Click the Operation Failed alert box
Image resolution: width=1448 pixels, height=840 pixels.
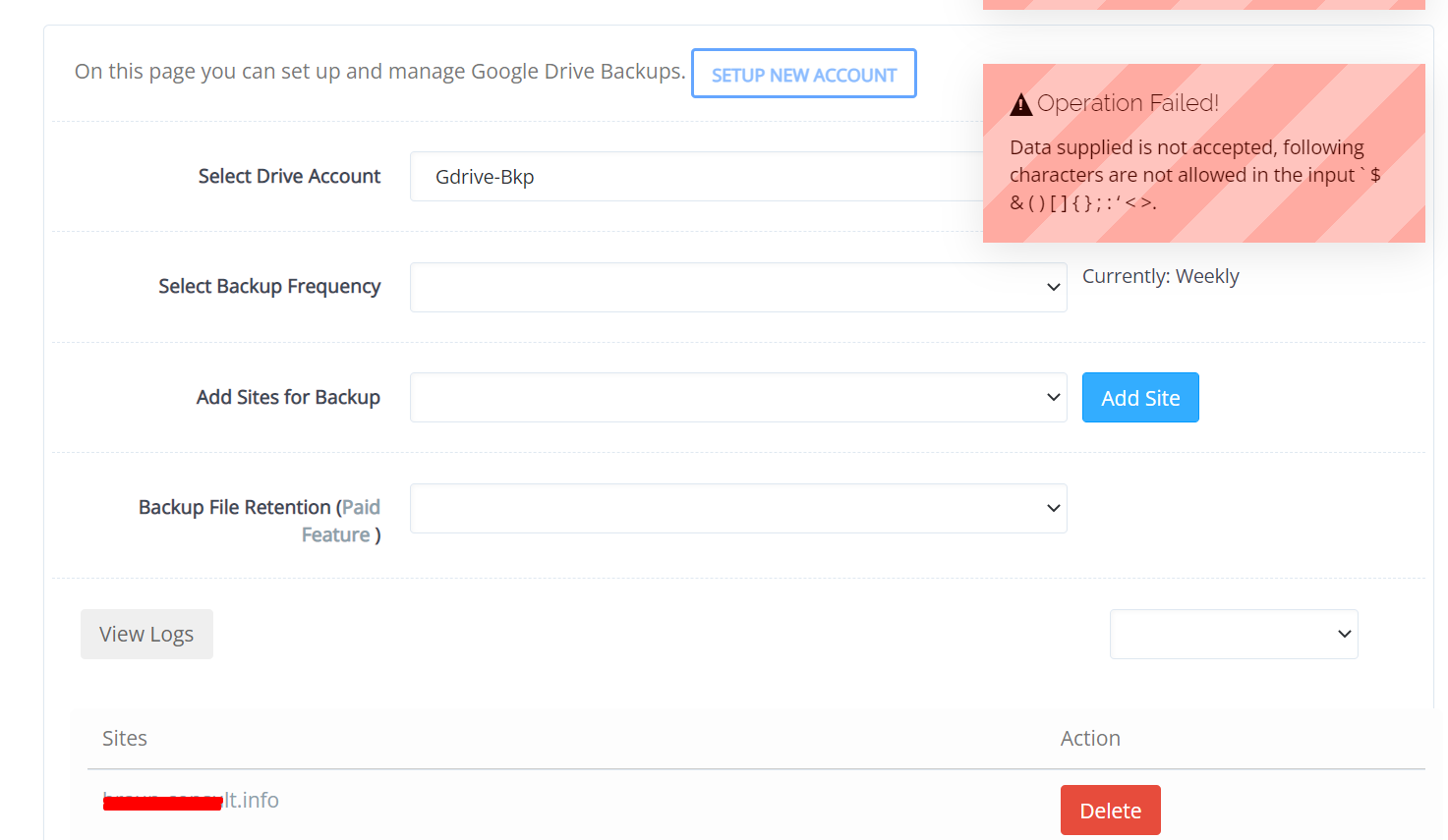(x=1203, y=153)
